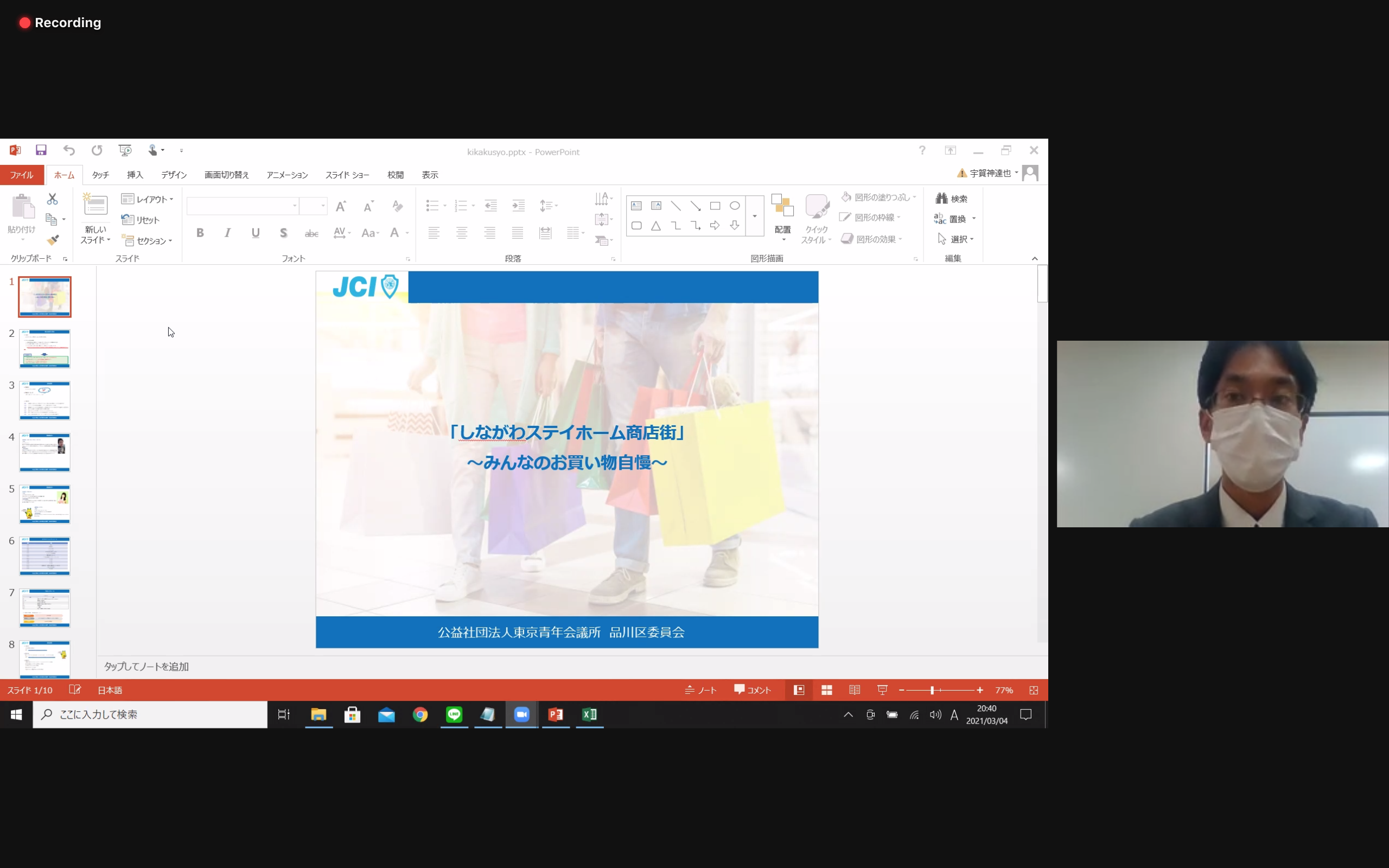Open the 選択 select dropdown
This screenshot has height=868, width=1389.
tap(955, 239)
